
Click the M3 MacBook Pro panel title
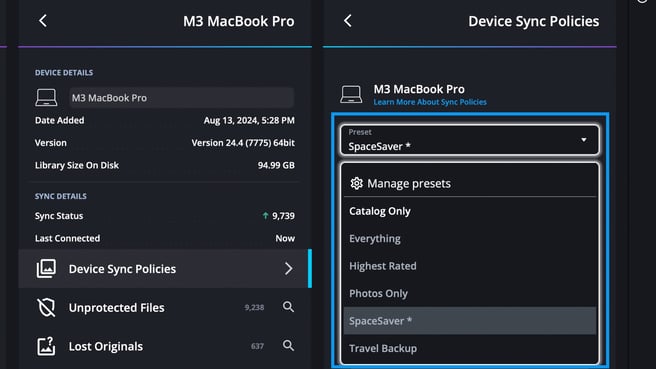coord(238,21)
